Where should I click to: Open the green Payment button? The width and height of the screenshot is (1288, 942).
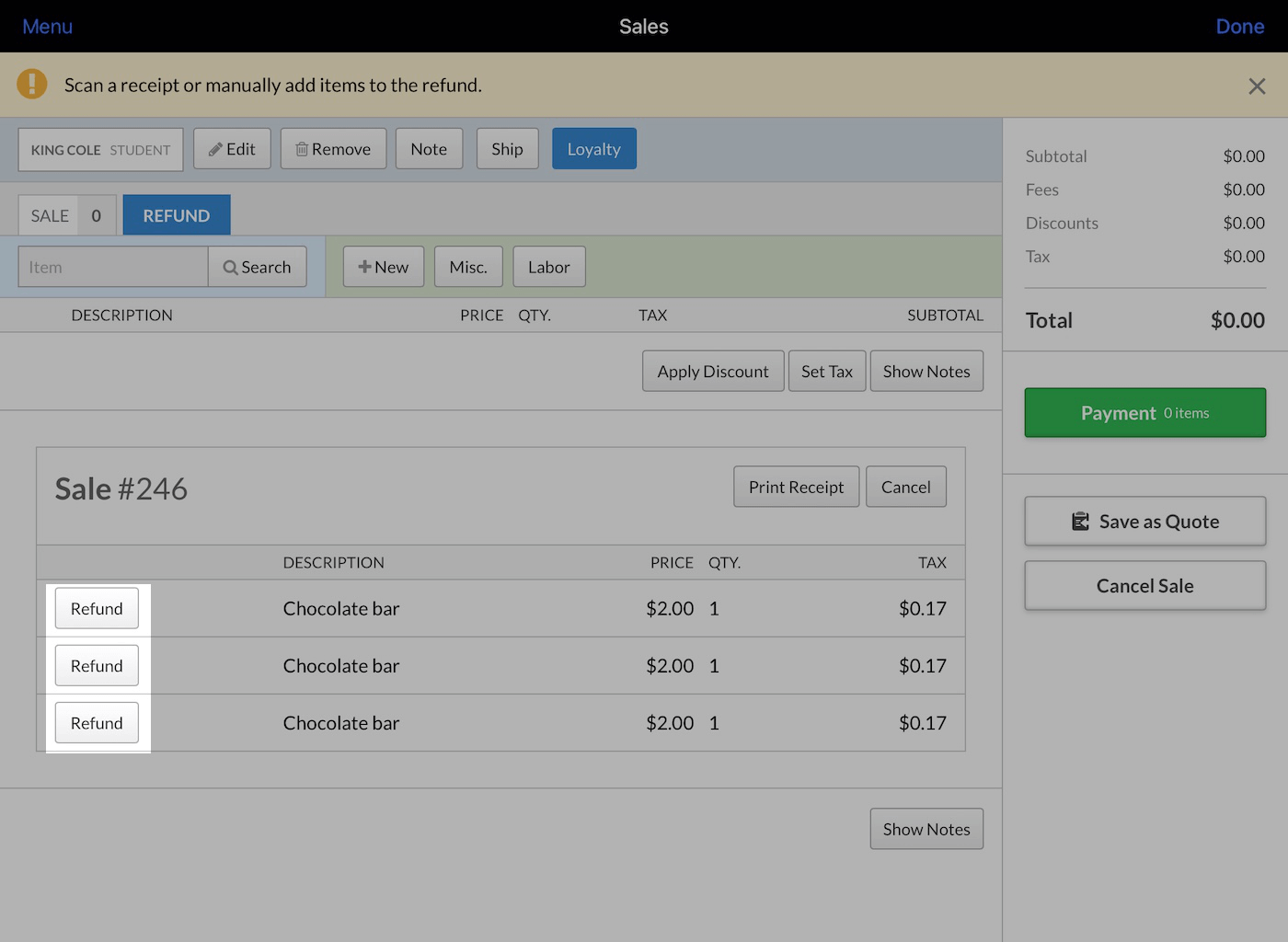coord(1145,413)
